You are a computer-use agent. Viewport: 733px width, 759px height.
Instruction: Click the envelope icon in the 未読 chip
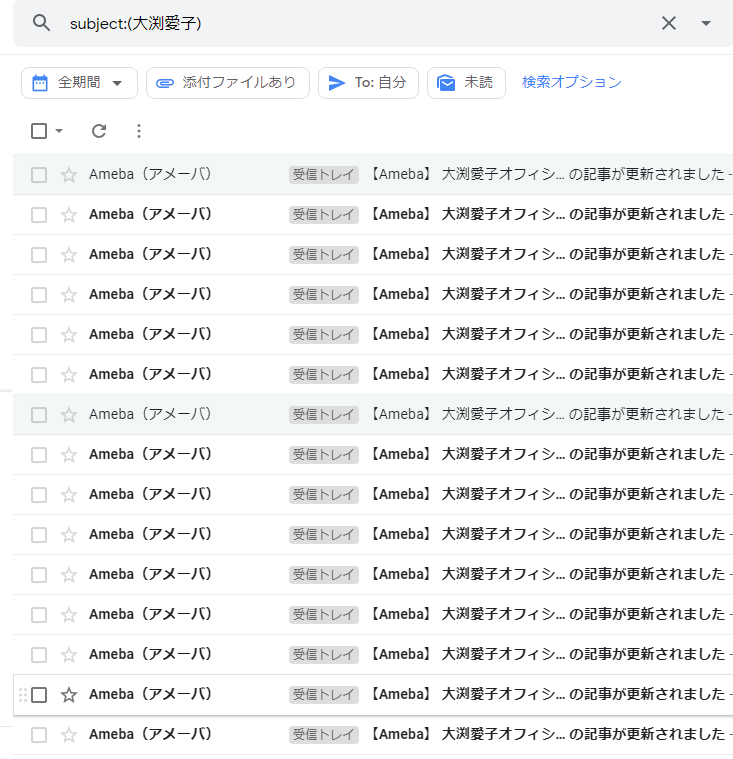coord(446,83)
